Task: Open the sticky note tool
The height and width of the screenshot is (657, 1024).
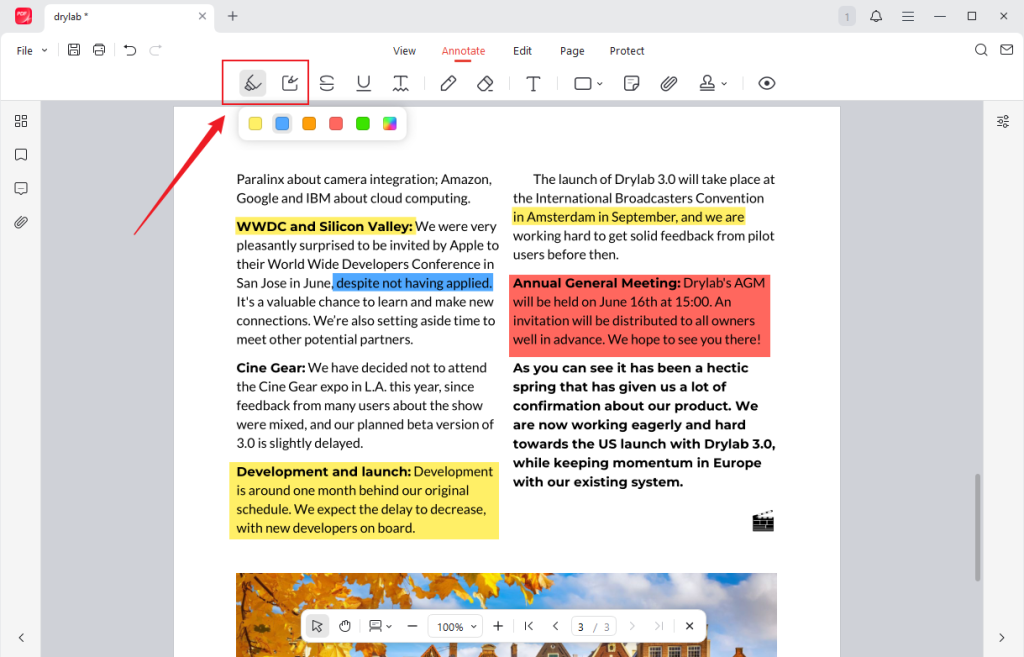Action: pyautogui.click(x=631, y=83)
